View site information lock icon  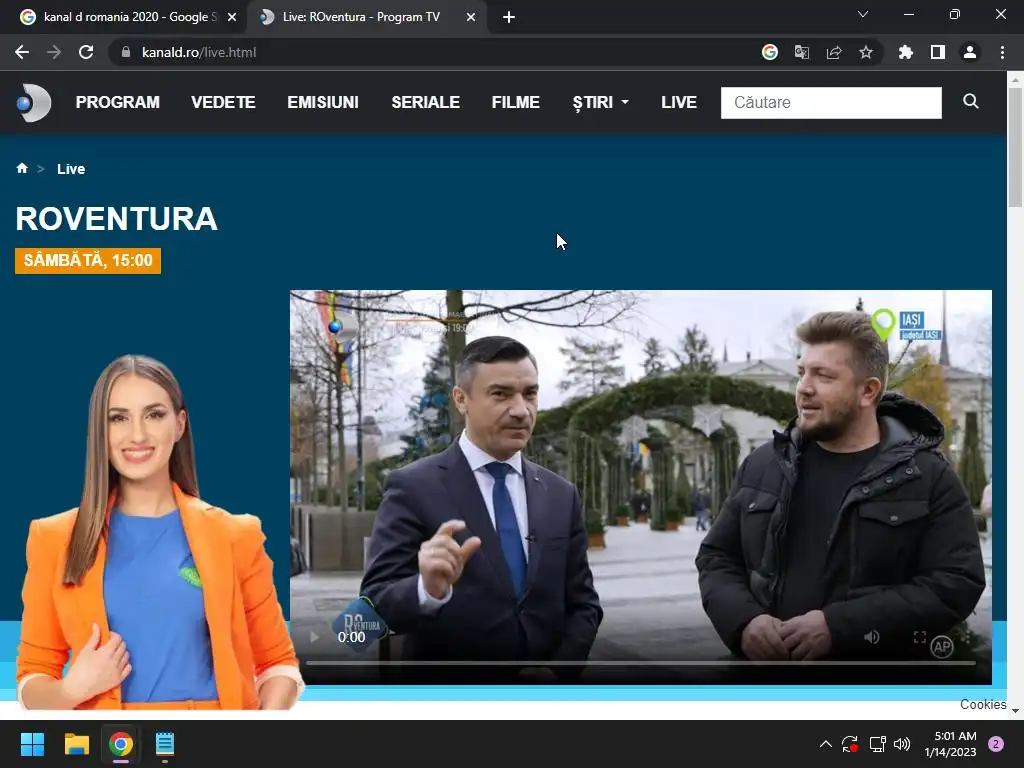[126, 52]
